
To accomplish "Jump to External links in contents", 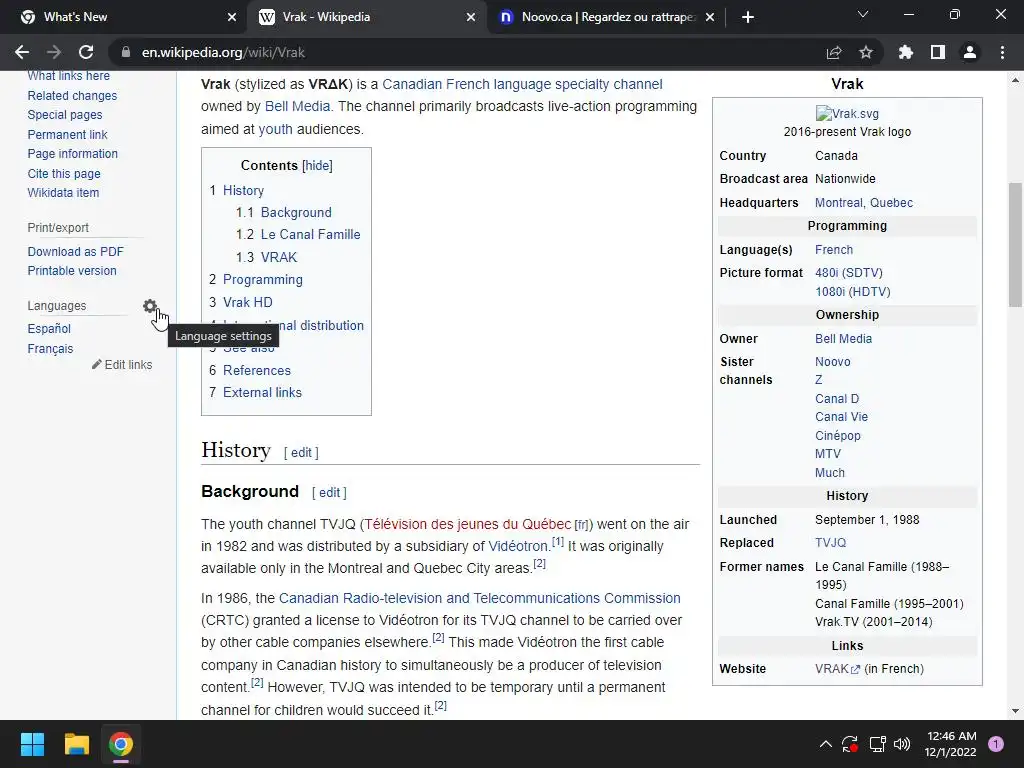I will 262,392.
